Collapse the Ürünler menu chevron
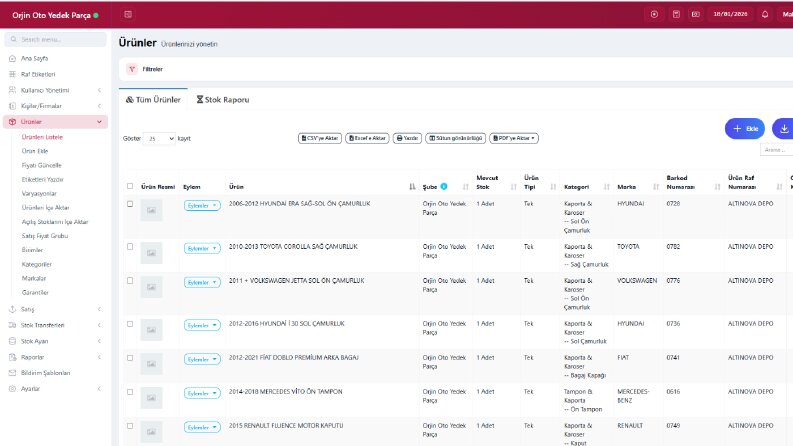The width and height of the screenshot is (793, 446). (99, 122)
